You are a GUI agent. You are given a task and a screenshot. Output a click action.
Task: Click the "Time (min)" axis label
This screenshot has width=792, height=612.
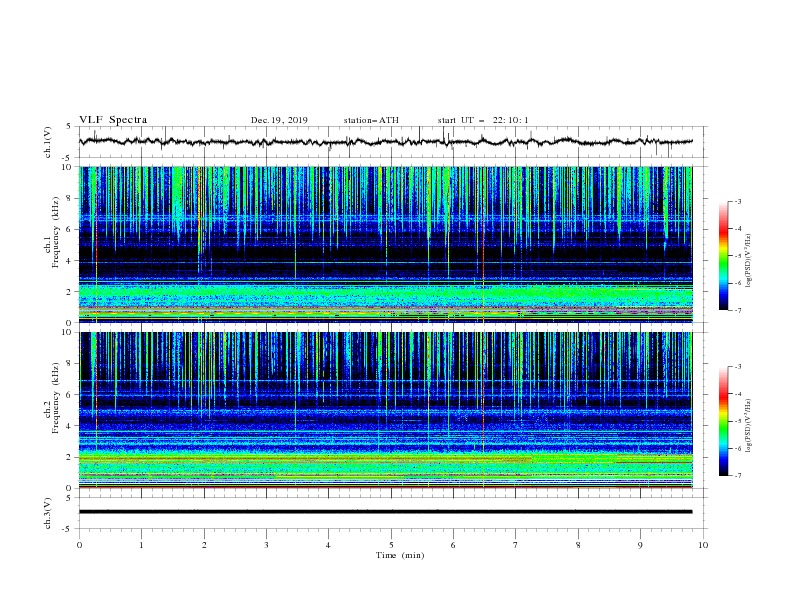pos(400,555)
